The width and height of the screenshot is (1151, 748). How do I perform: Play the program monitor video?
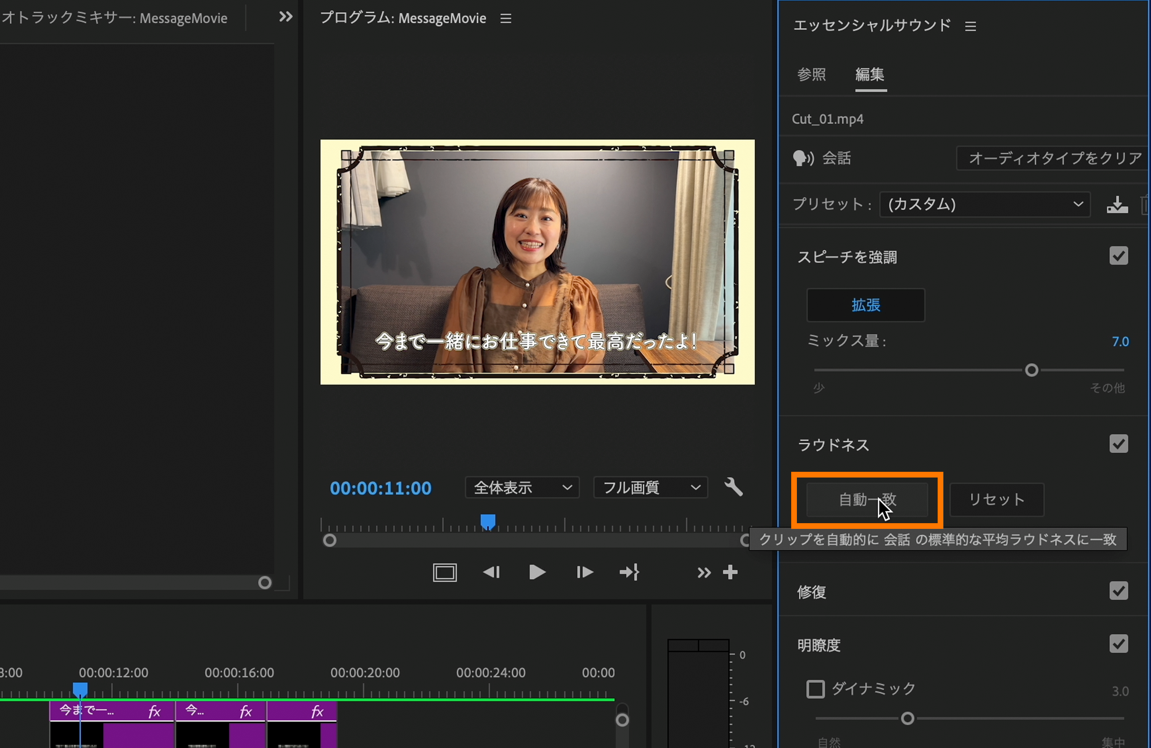click(537, 572)
